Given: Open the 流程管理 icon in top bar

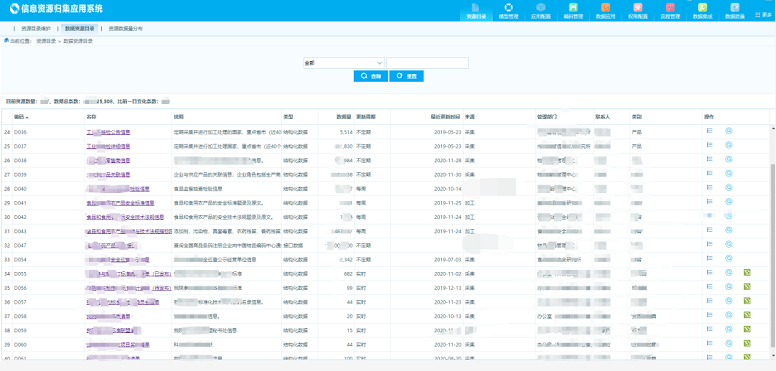Looking at the screenshot, I should click(x=670, y=7).
